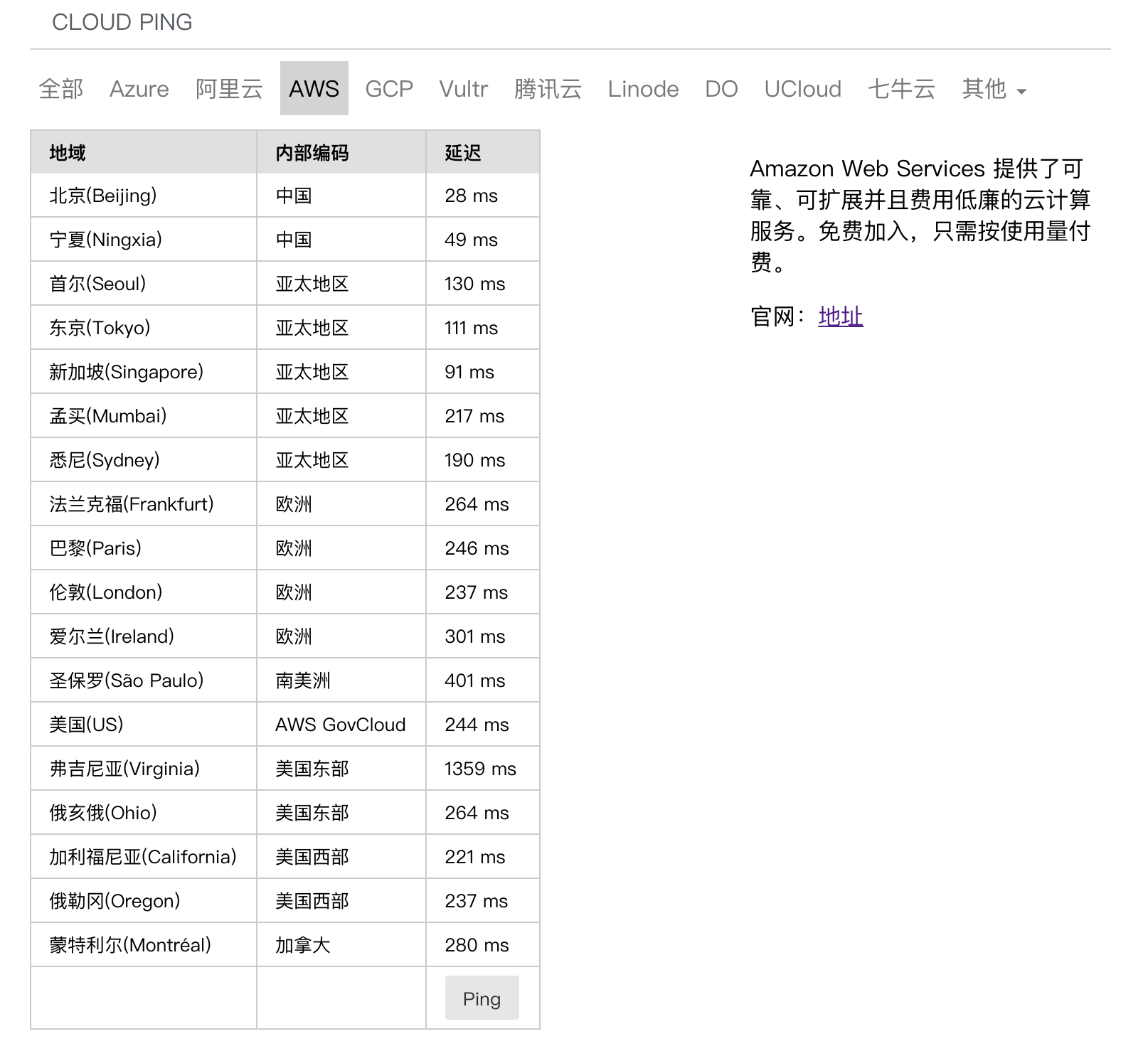The image size is (1148, 1051).
Task: Open the Azure provider tab
Action: [x=139, y=88]
